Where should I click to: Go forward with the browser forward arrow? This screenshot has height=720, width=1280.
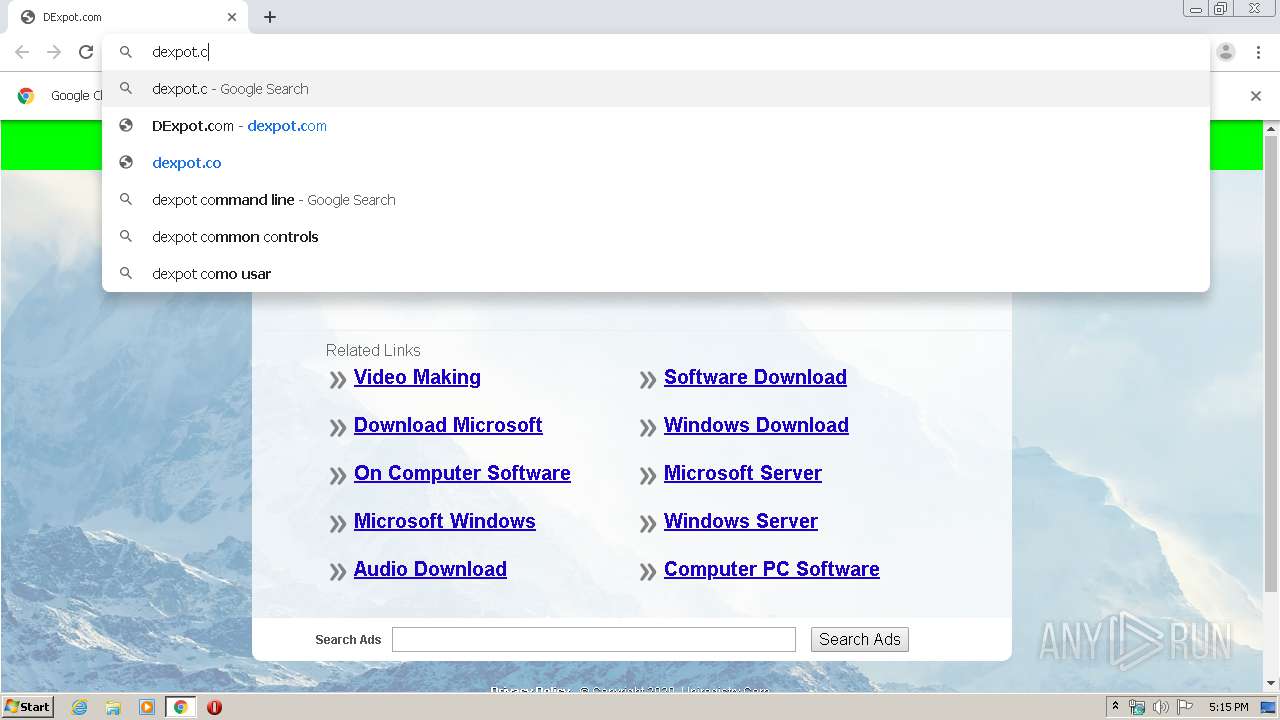click(54, 52)
